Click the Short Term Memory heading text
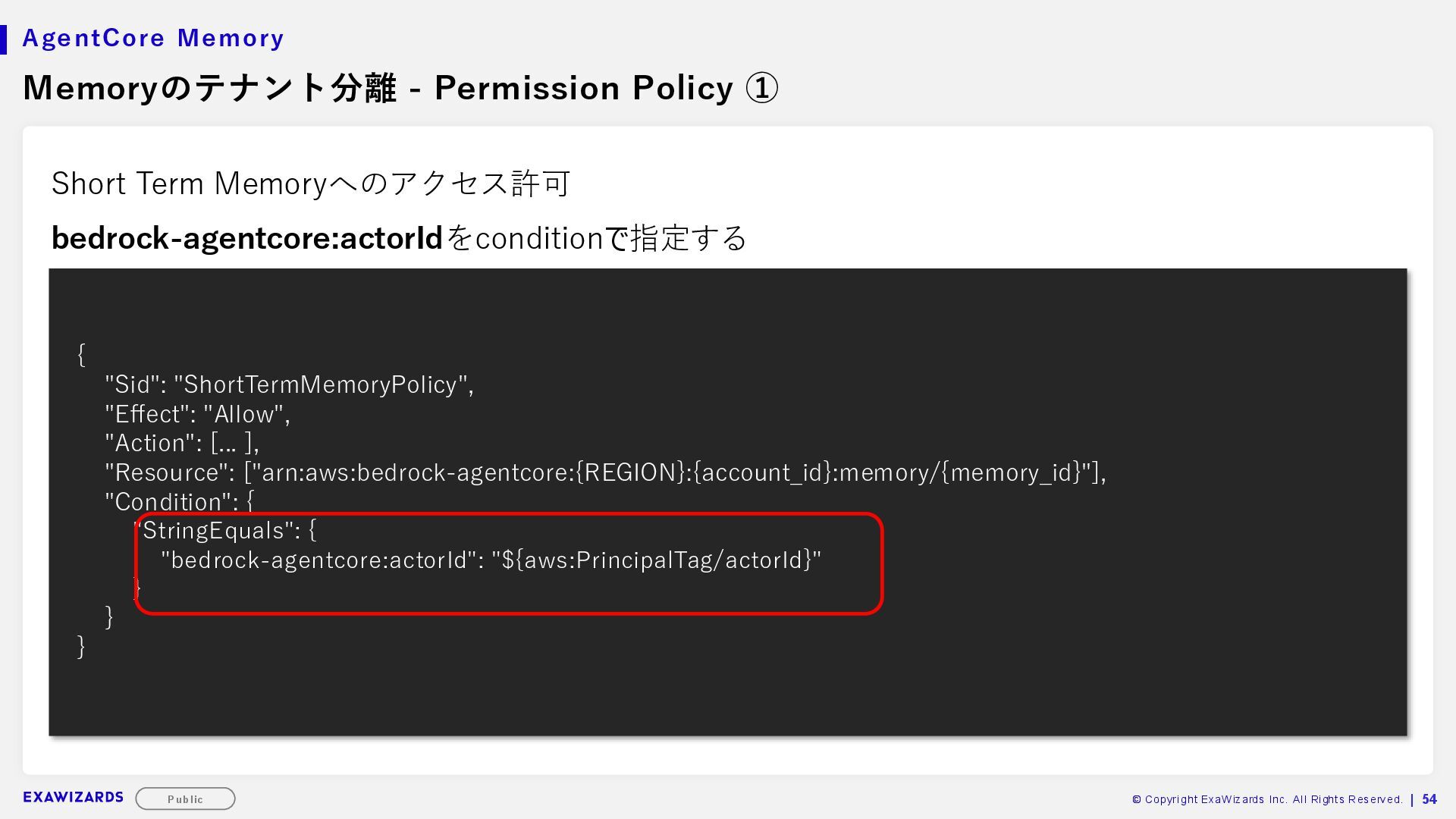Screen dimensions: 1456x819 pyautogui.click(x=311, y=184)
